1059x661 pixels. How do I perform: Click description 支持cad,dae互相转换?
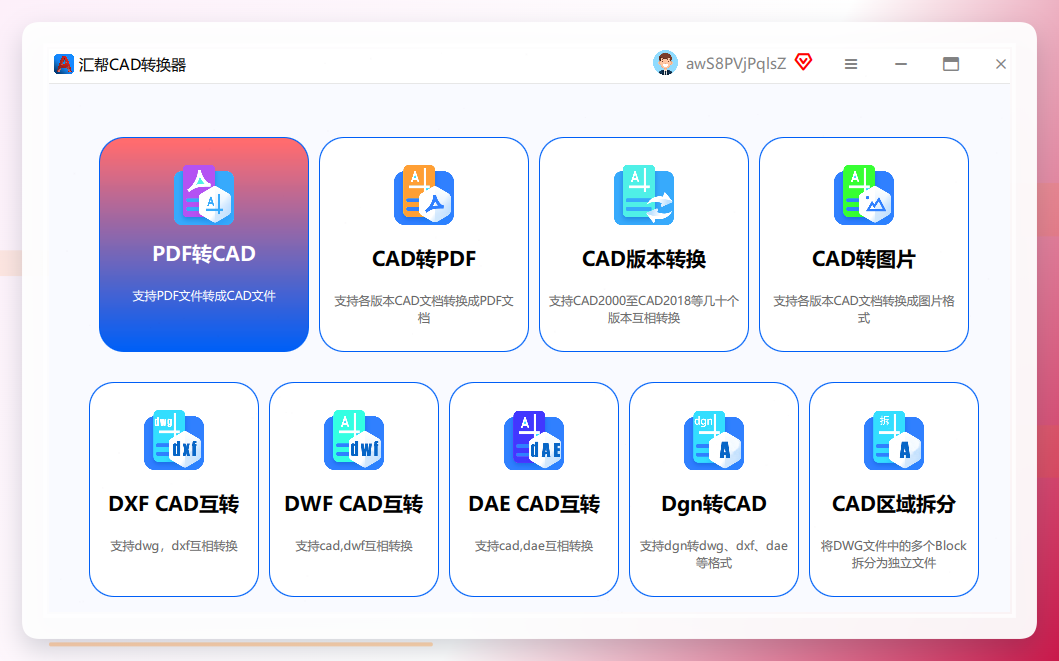534,546
